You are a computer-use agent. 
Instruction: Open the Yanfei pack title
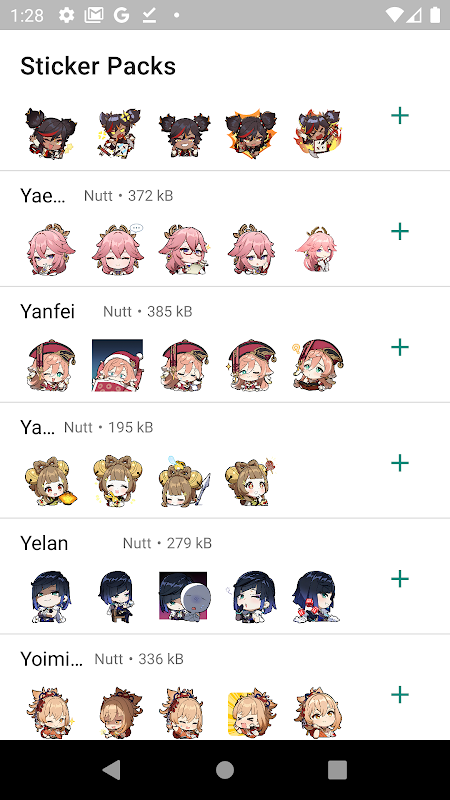coord(47,311)
